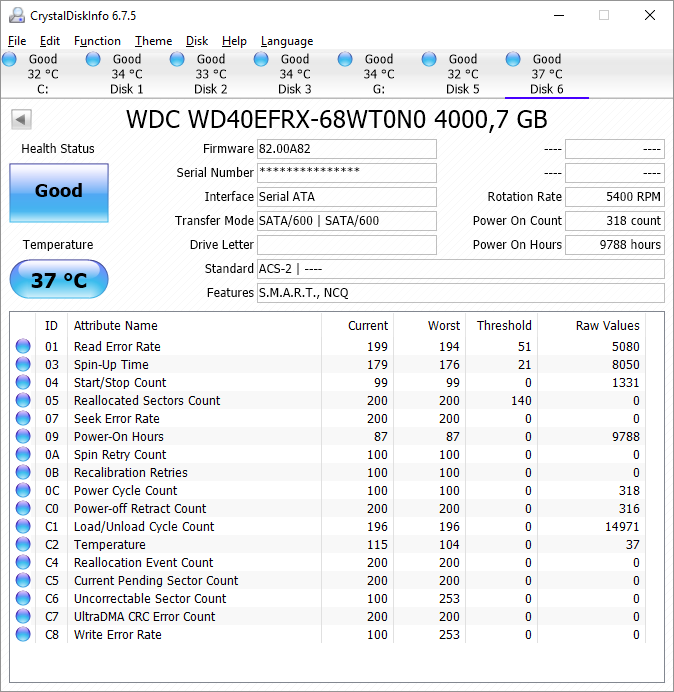This screenshot has height=692, width=674.
Task: Select the Read Error Rate row text
Action: click(x=117, y=346)
